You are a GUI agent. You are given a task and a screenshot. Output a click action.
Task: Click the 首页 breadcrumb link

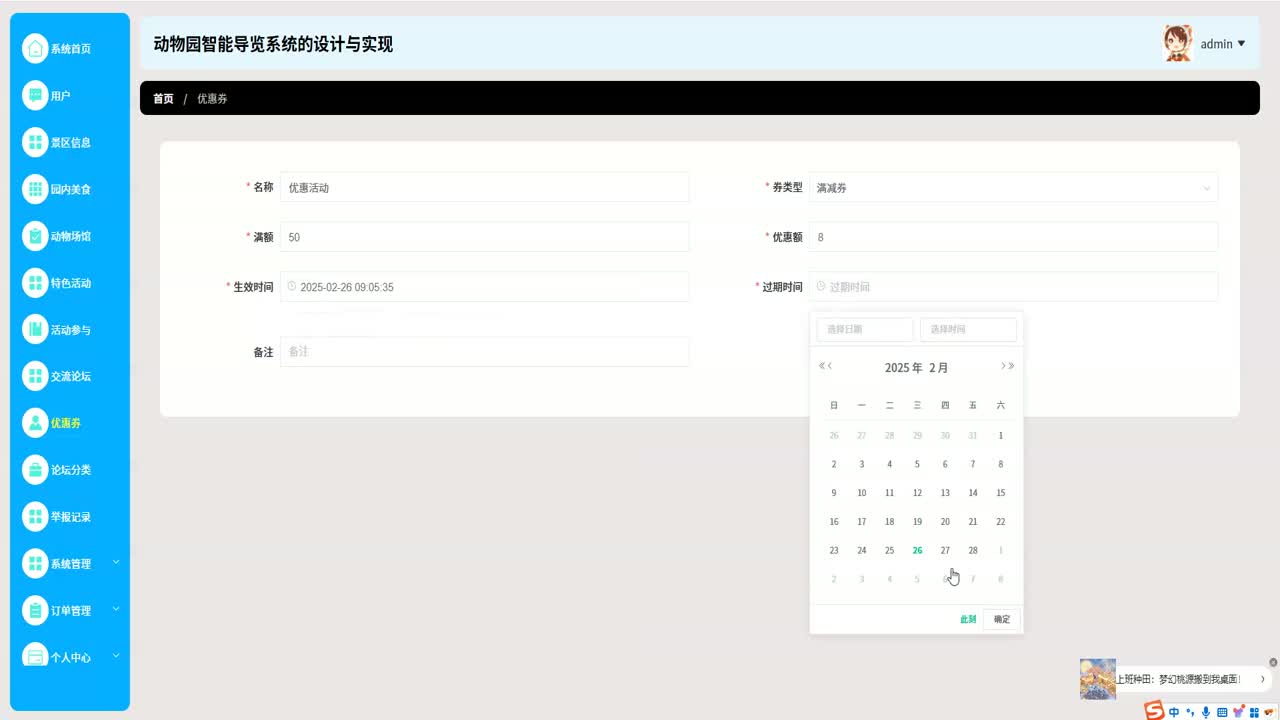point(163,99)
